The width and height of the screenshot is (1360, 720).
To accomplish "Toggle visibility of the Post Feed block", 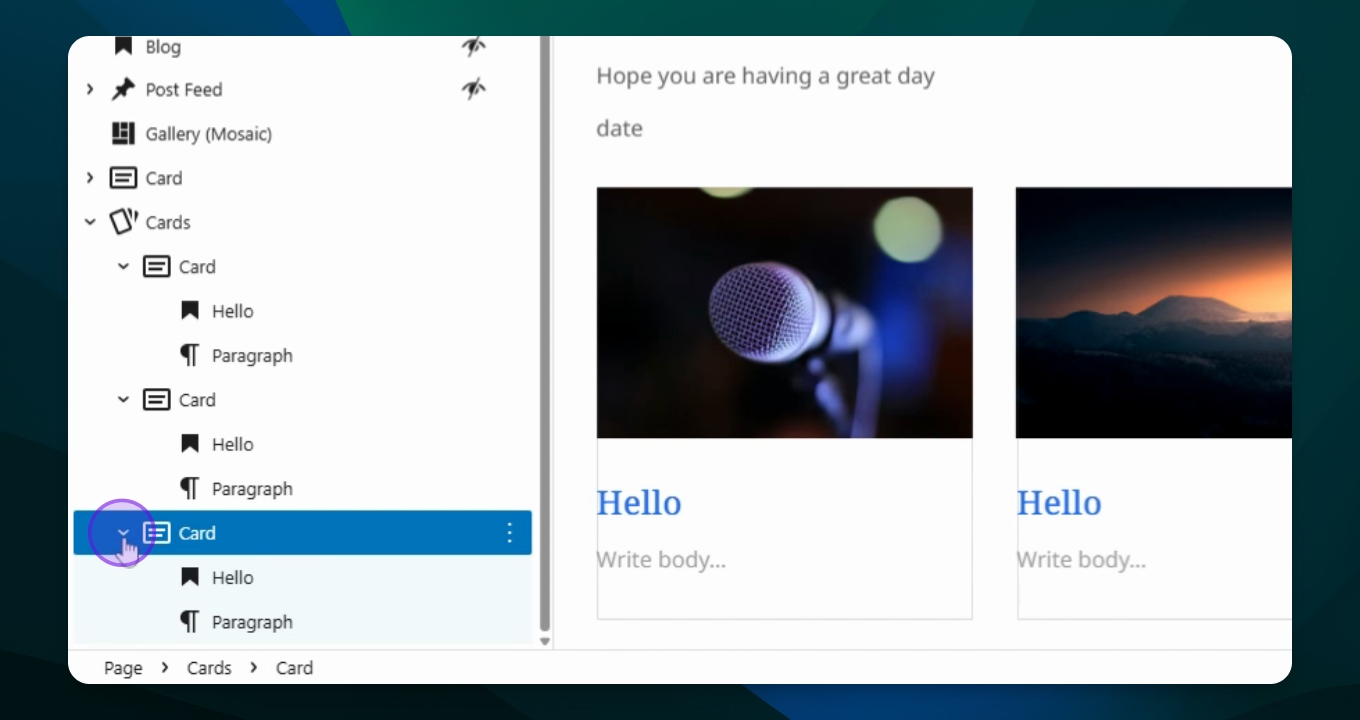I will tap(473, 89).
